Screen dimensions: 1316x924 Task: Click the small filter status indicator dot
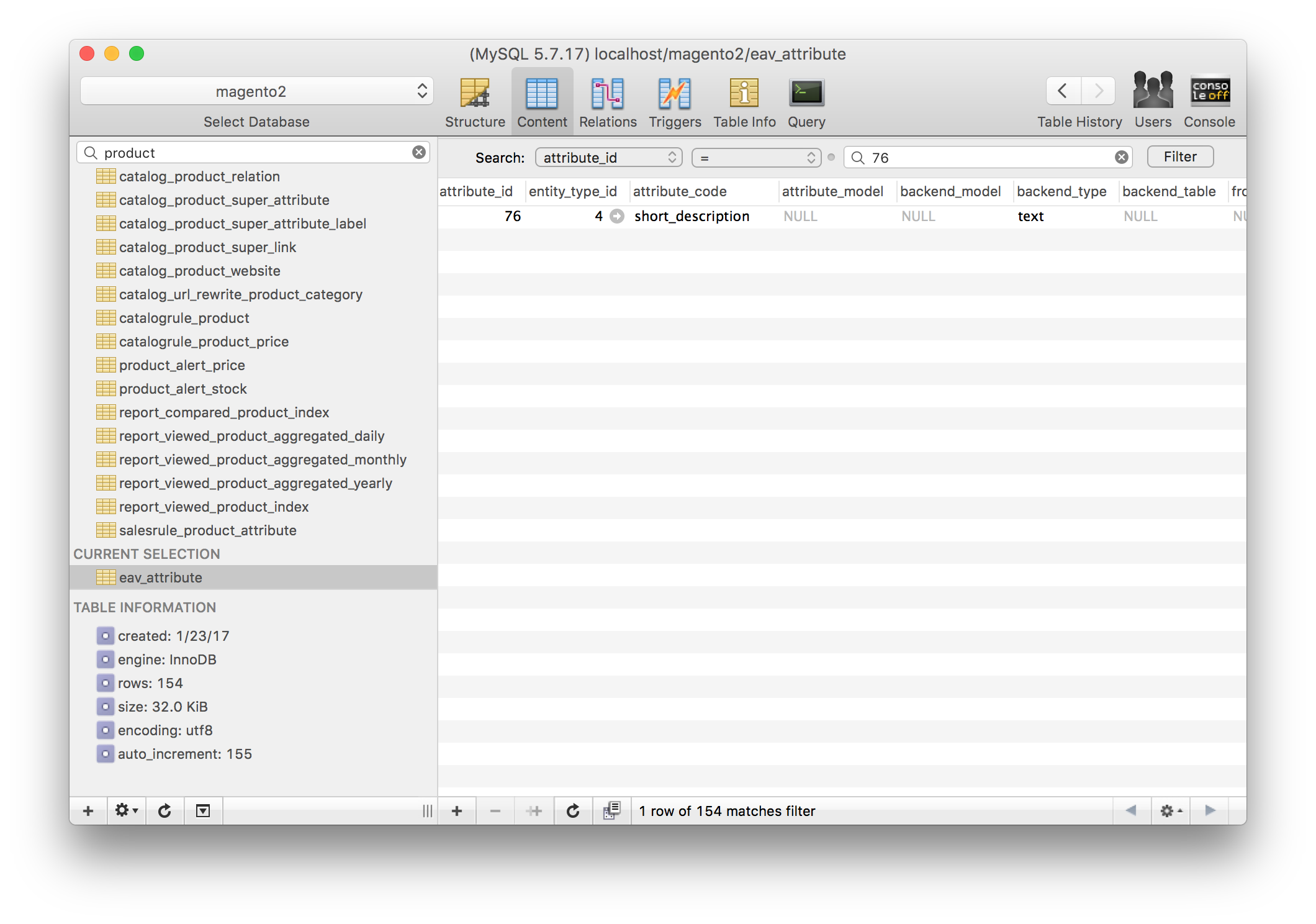[x=831, y=157]
